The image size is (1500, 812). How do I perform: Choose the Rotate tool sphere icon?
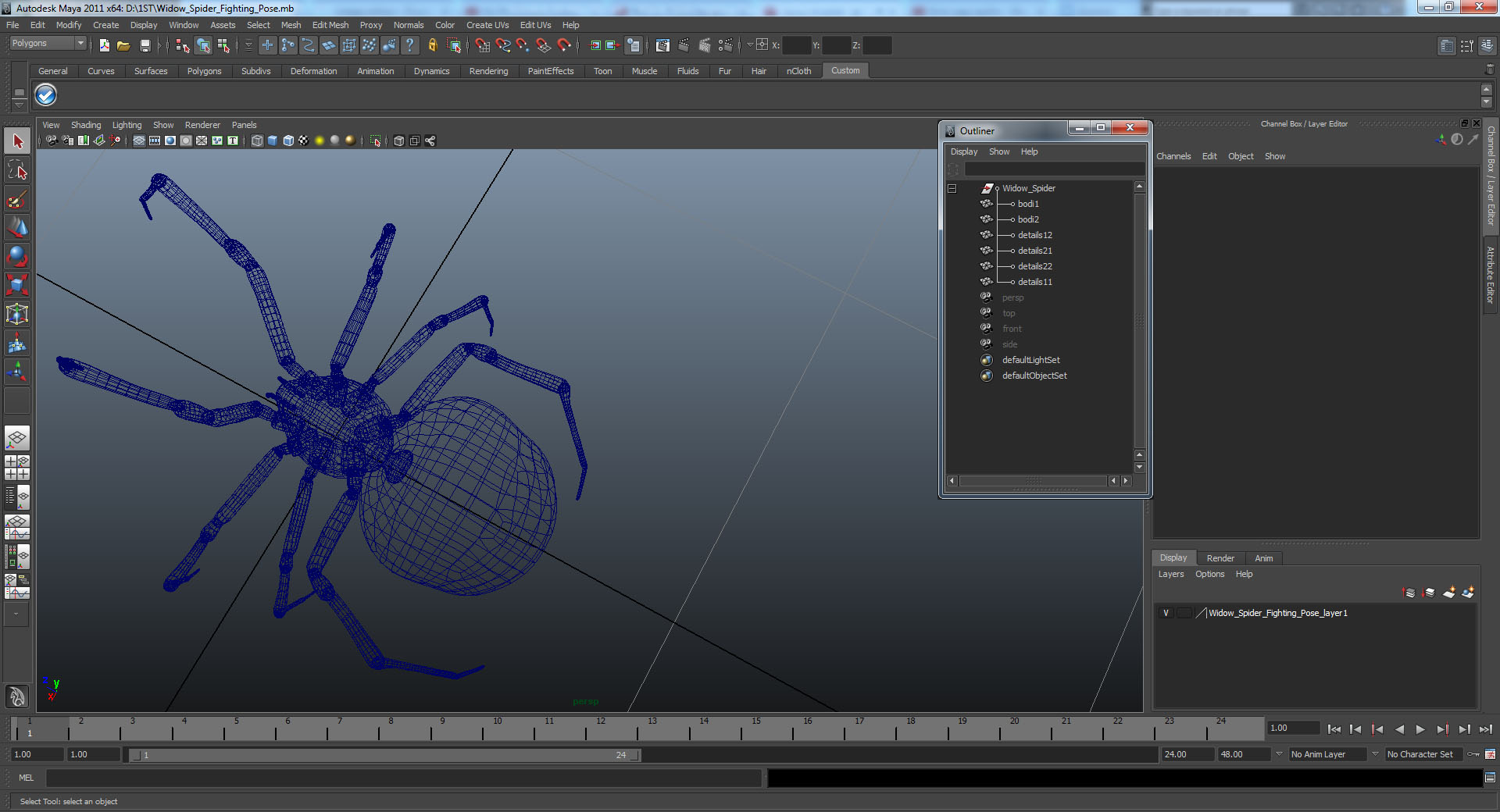(17, 256)
